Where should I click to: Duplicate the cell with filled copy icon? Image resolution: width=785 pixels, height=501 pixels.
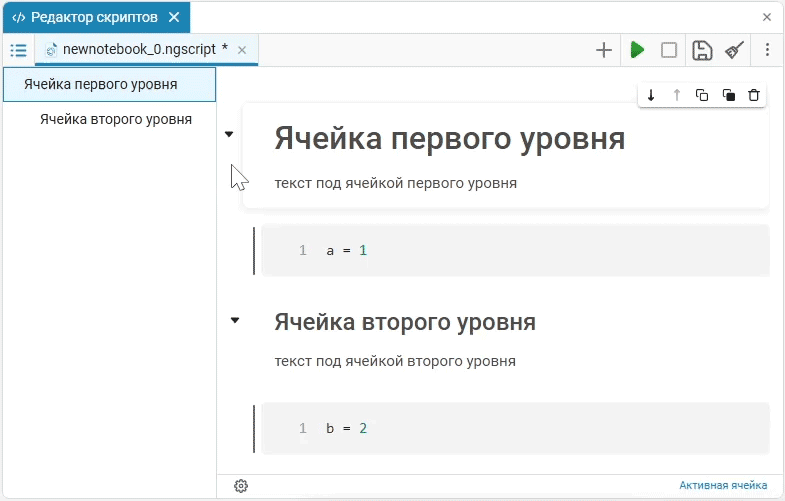[728, 95]
